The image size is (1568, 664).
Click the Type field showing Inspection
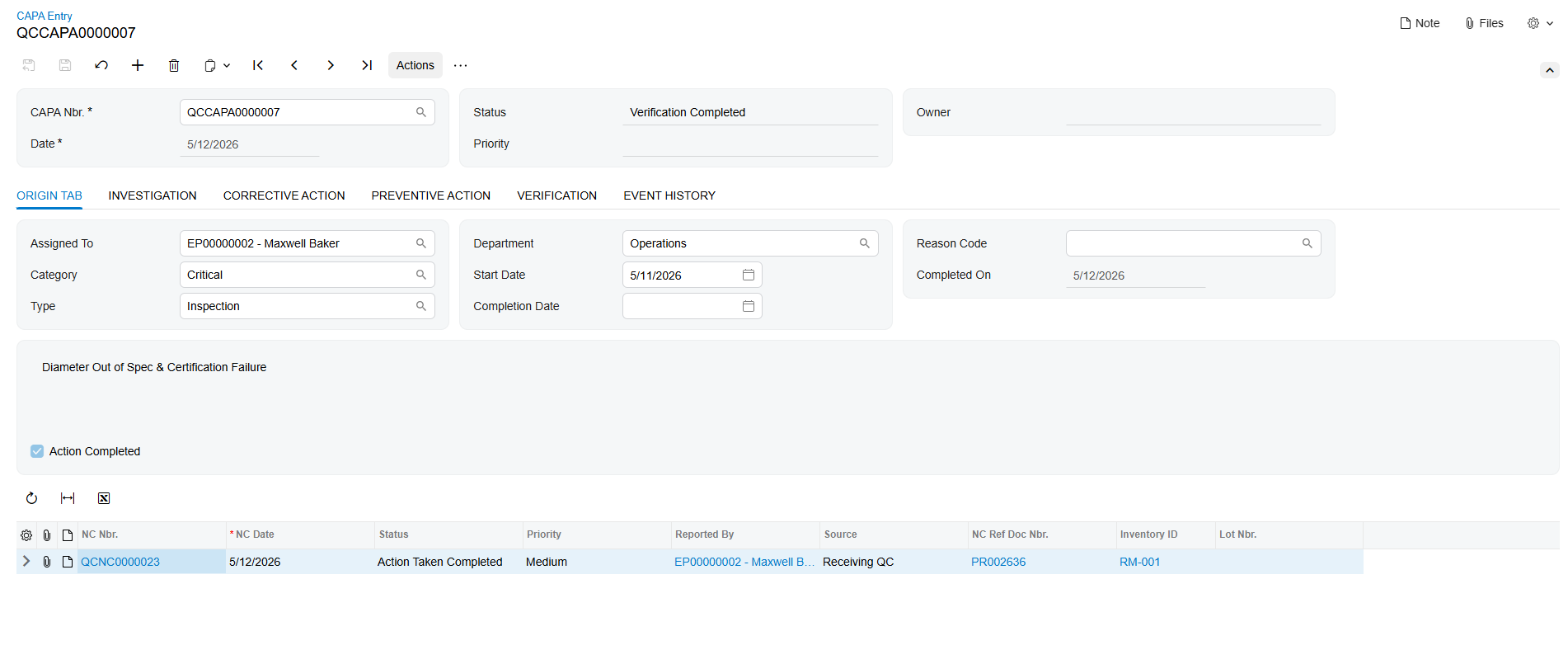[x=307, y=306]
